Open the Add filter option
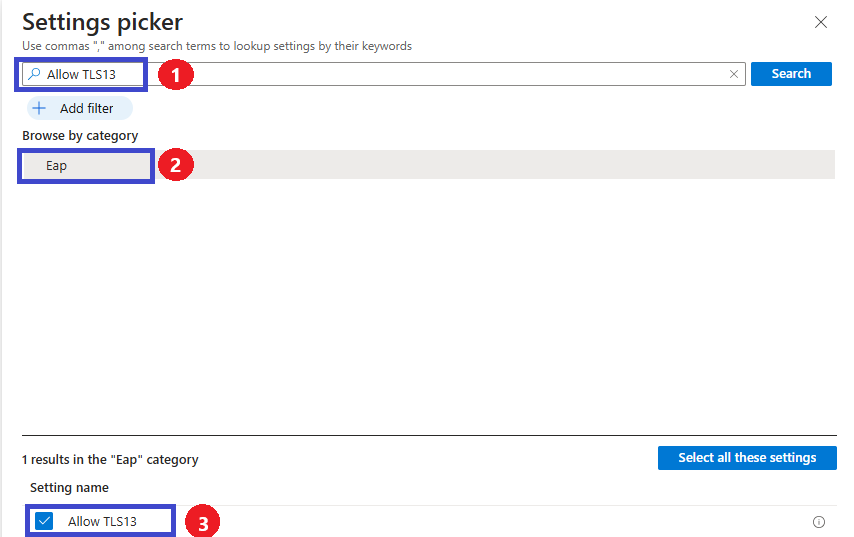The height and width of the screenshot is (537, 854). [80, 108]
